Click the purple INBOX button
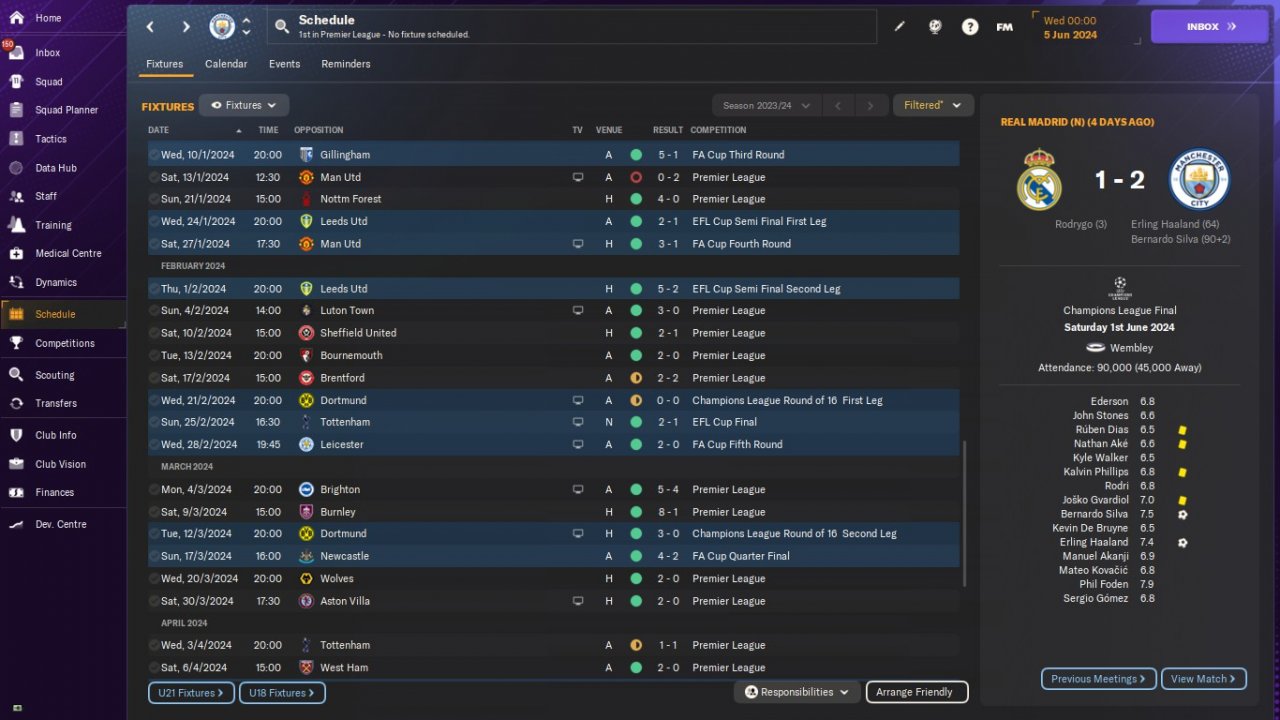 click(1210, 27)
